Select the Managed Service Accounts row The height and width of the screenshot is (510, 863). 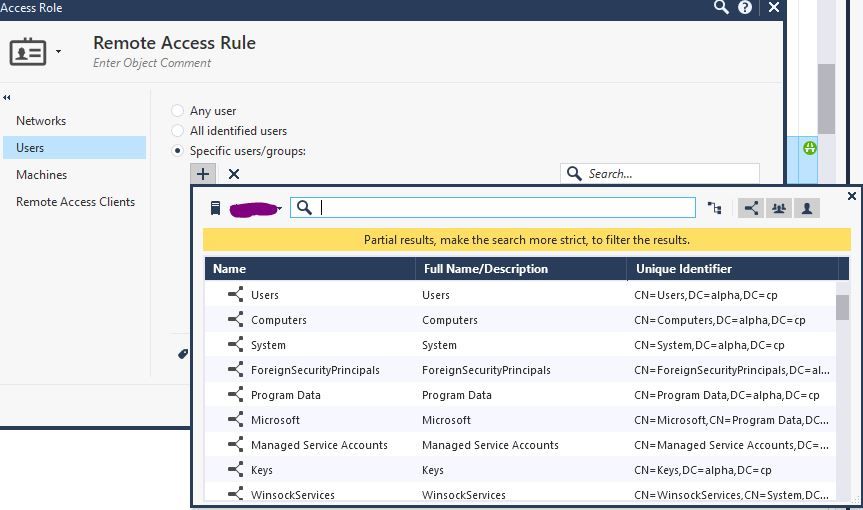pos(319,445)
